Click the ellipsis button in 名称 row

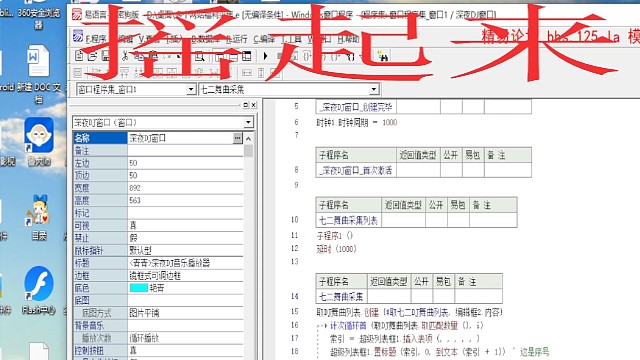[x=238, y=138]
